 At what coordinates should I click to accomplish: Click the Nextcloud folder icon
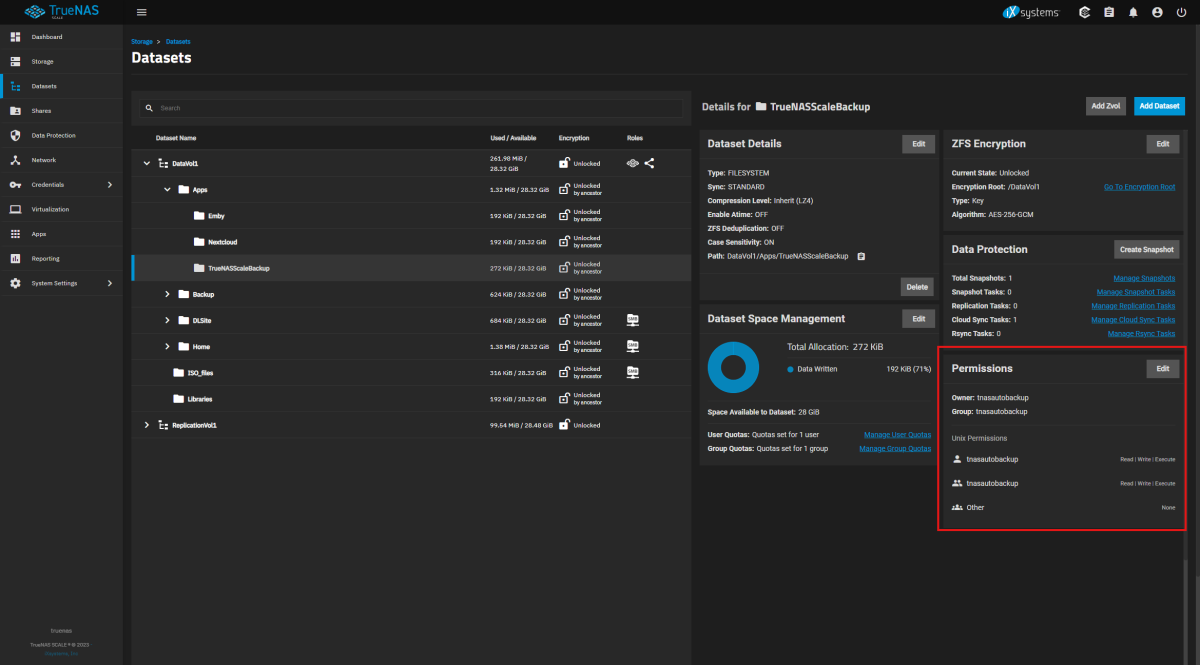coord(199,242)
